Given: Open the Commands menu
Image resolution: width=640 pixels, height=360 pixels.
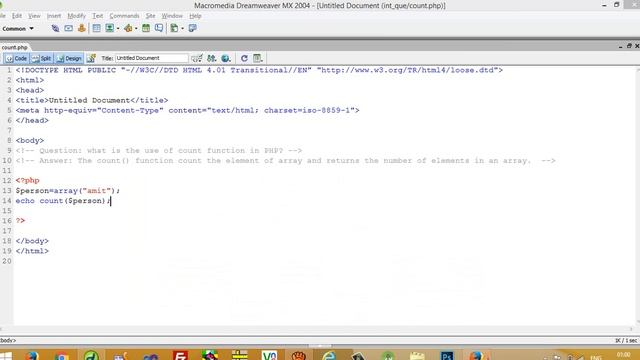Looking at the screenshot, I should (x=124, y=16).
